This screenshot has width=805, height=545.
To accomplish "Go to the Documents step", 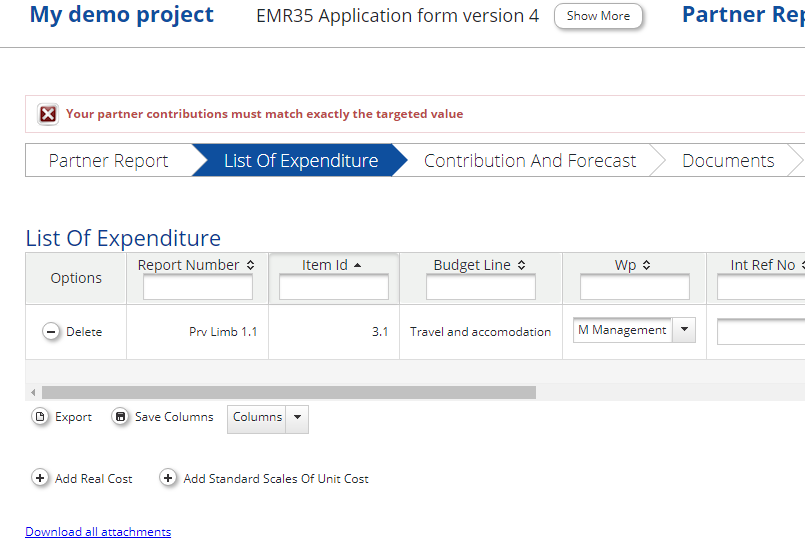I will pyautogui.click(x=728, y=161).
